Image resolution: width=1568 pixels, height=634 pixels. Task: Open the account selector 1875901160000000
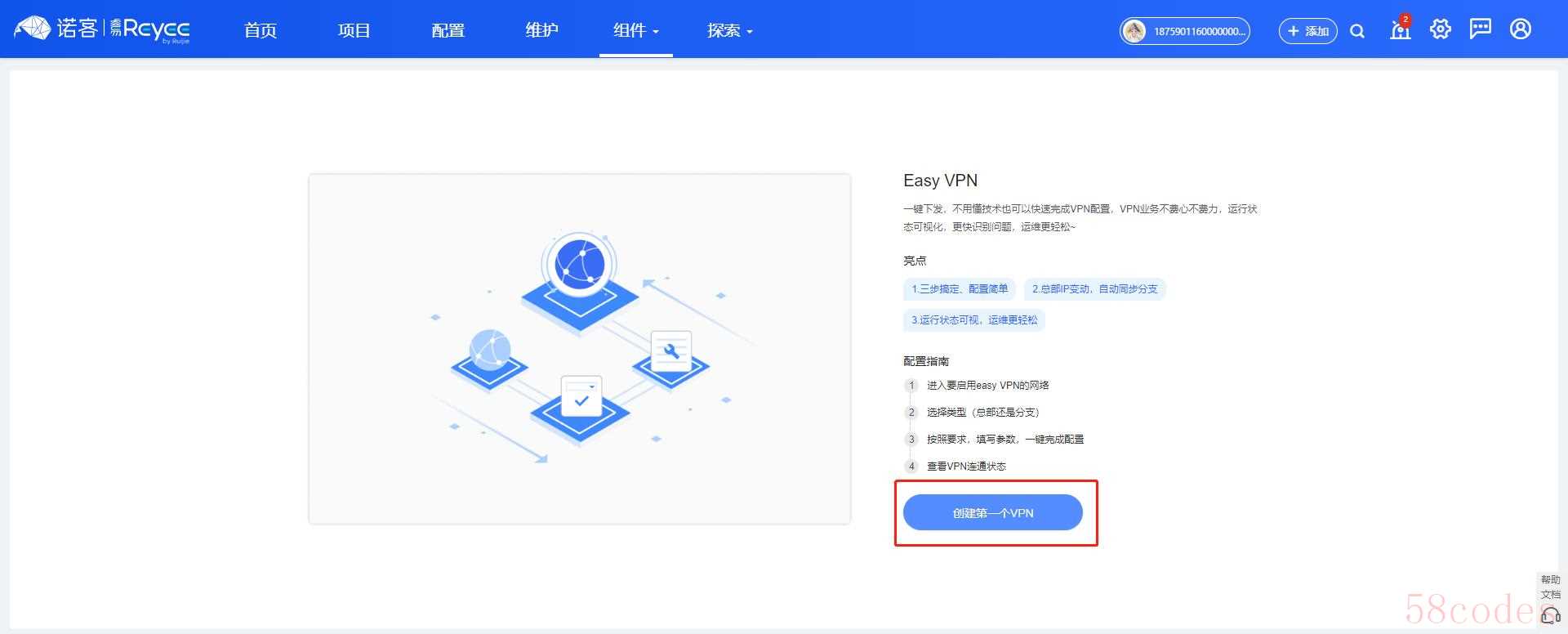click(1197, 31)
